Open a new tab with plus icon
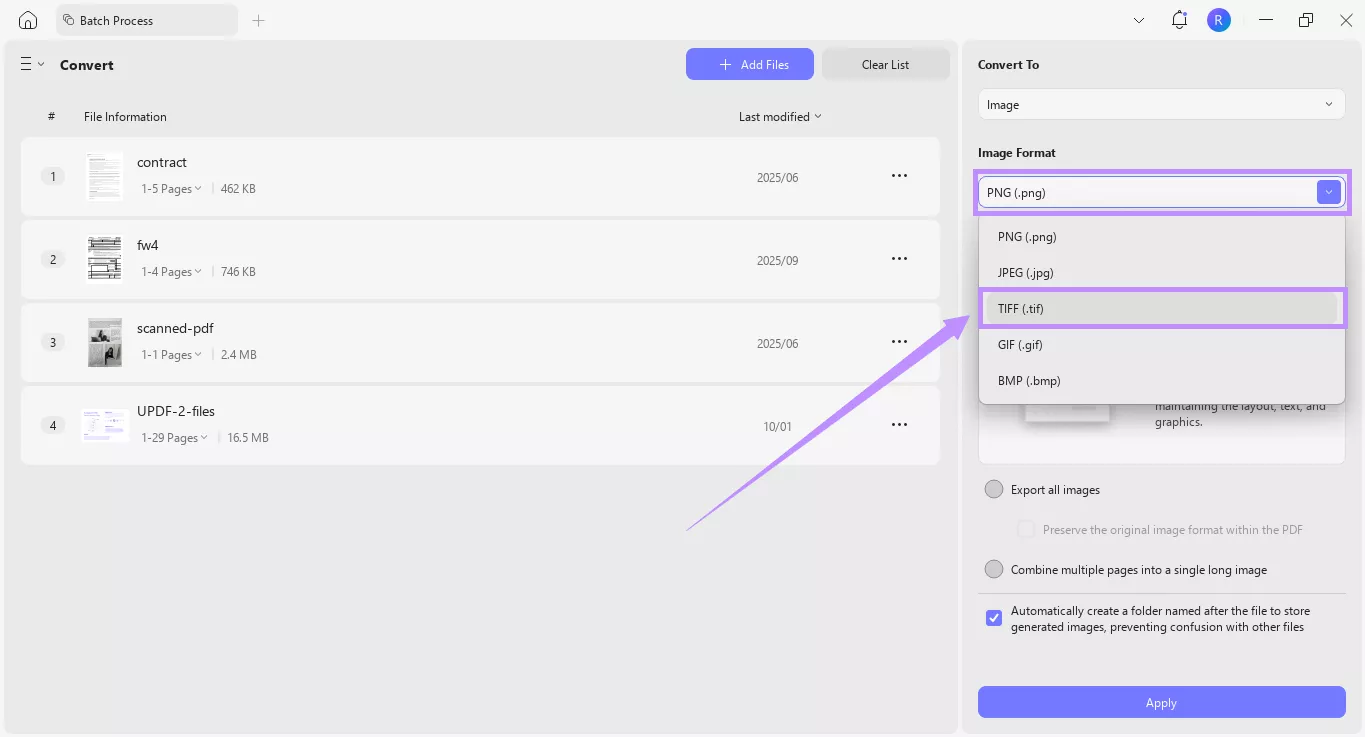Image resolution: width=1365 pixels, height=737 pixels. (258, 20)
